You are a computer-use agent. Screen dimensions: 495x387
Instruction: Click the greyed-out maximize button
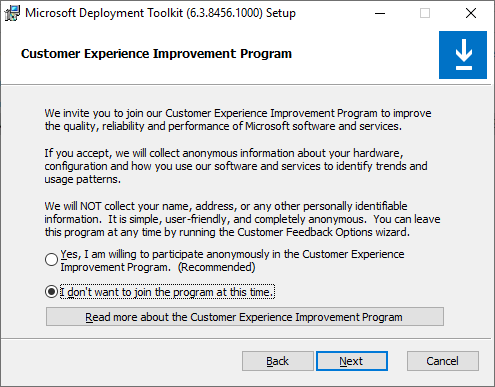[x=425, y=13]
